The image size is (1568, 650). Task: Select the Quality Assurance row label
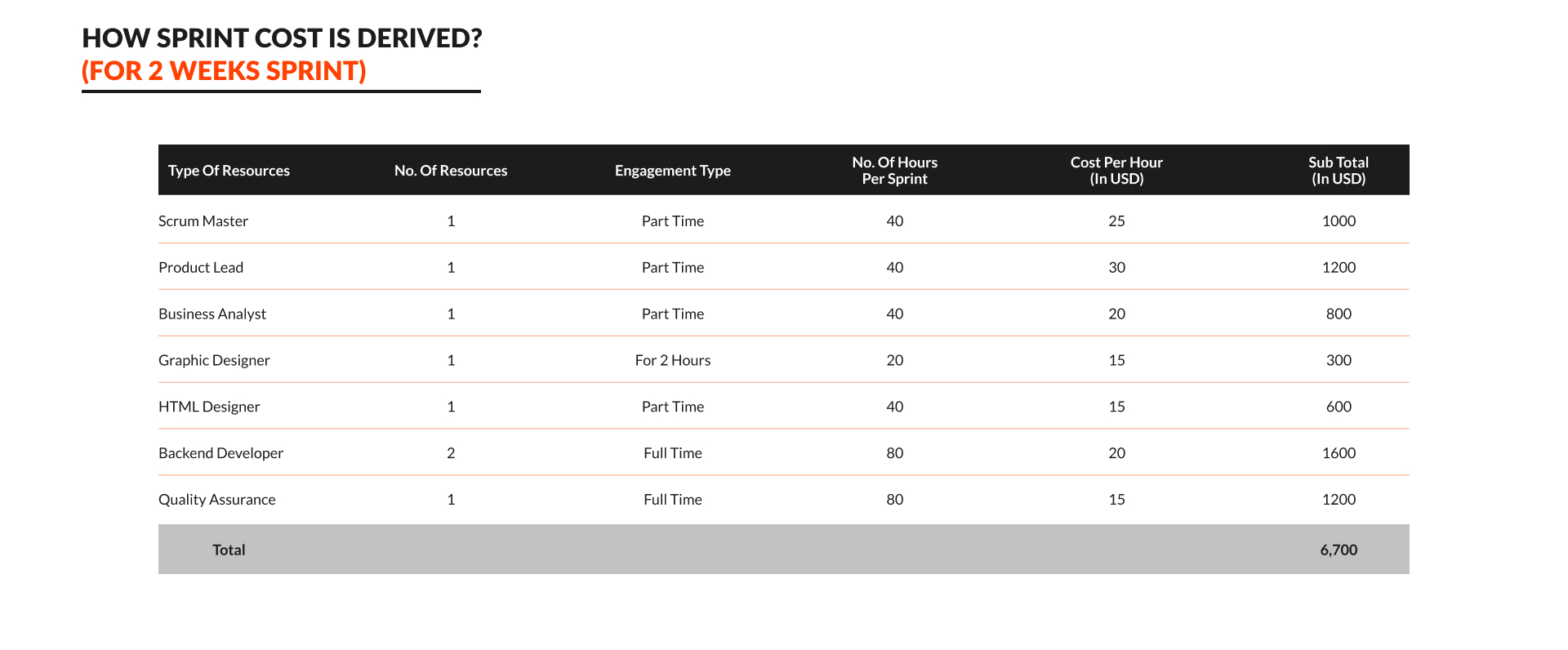point(217,500)
